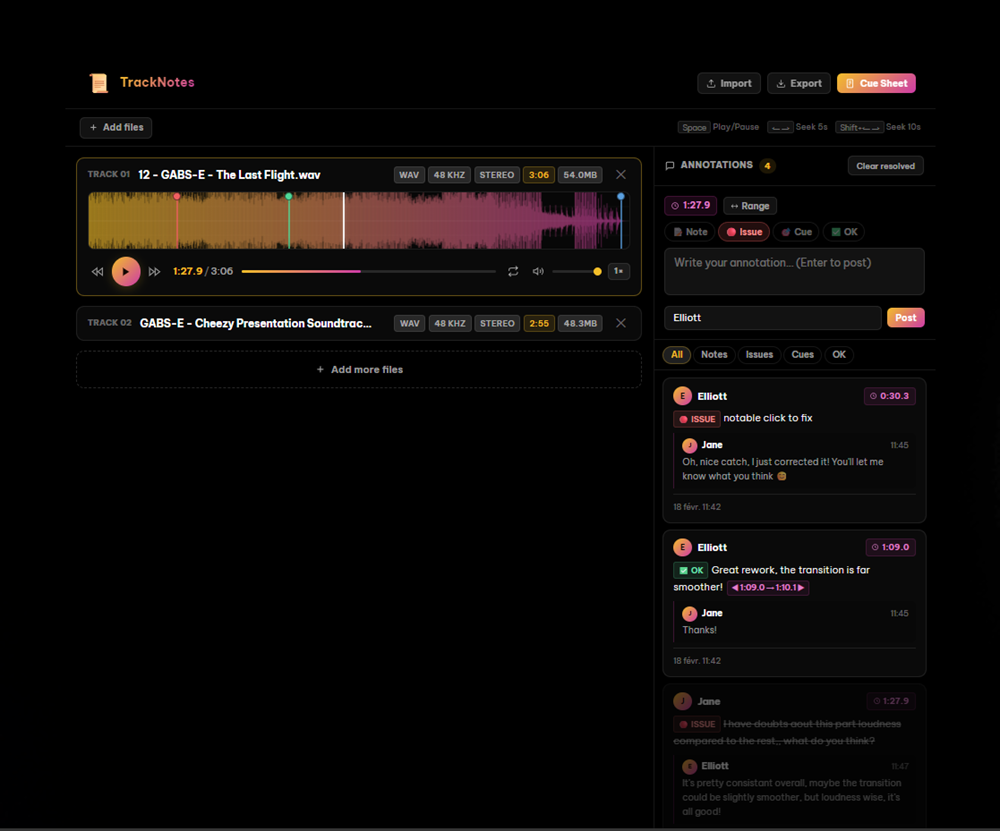Mute audio using the speaker icon
This screenshot has width=1000, height=831.
tap(538, 271)
